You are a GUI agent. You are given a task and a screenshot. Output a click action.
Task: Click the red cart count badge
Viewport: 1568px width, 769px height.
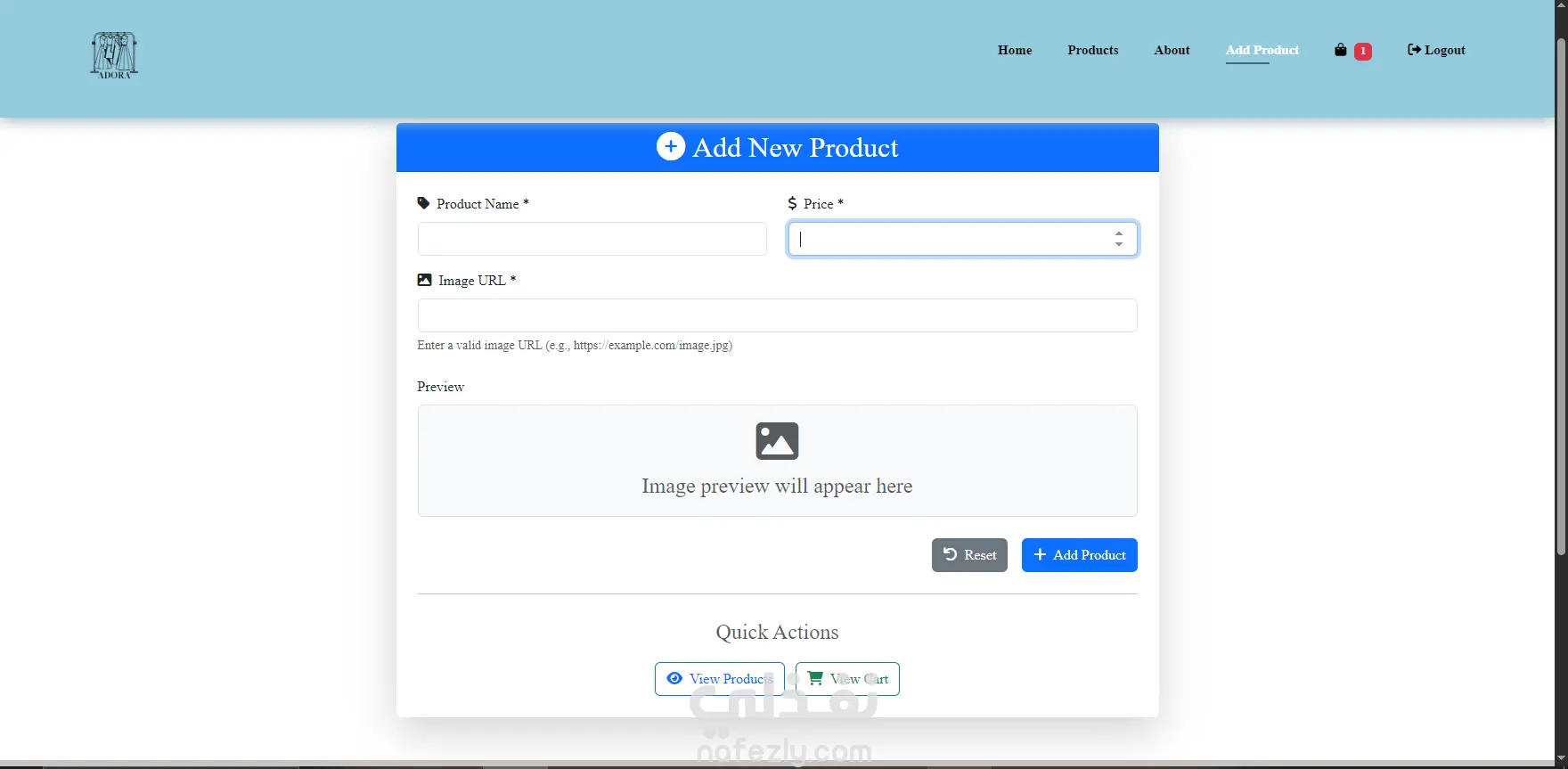pyautogui.click(x=1362, y=51)
